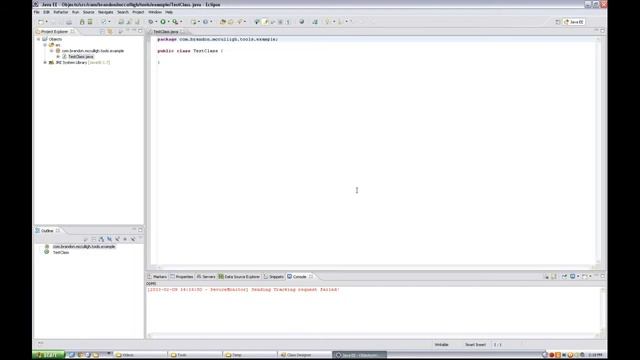Switch to the Servers tab
640x360 pixels.
click(206, 277)
